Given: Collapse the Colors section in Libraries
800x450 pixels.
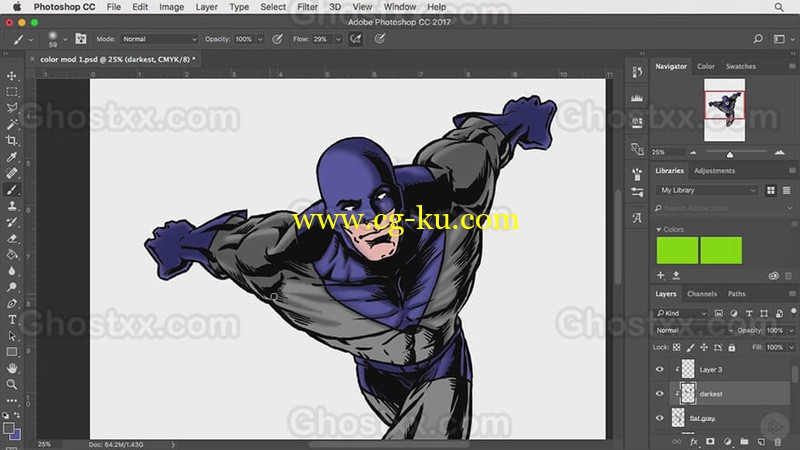Looking at the screenshot, I should (659, 230).
